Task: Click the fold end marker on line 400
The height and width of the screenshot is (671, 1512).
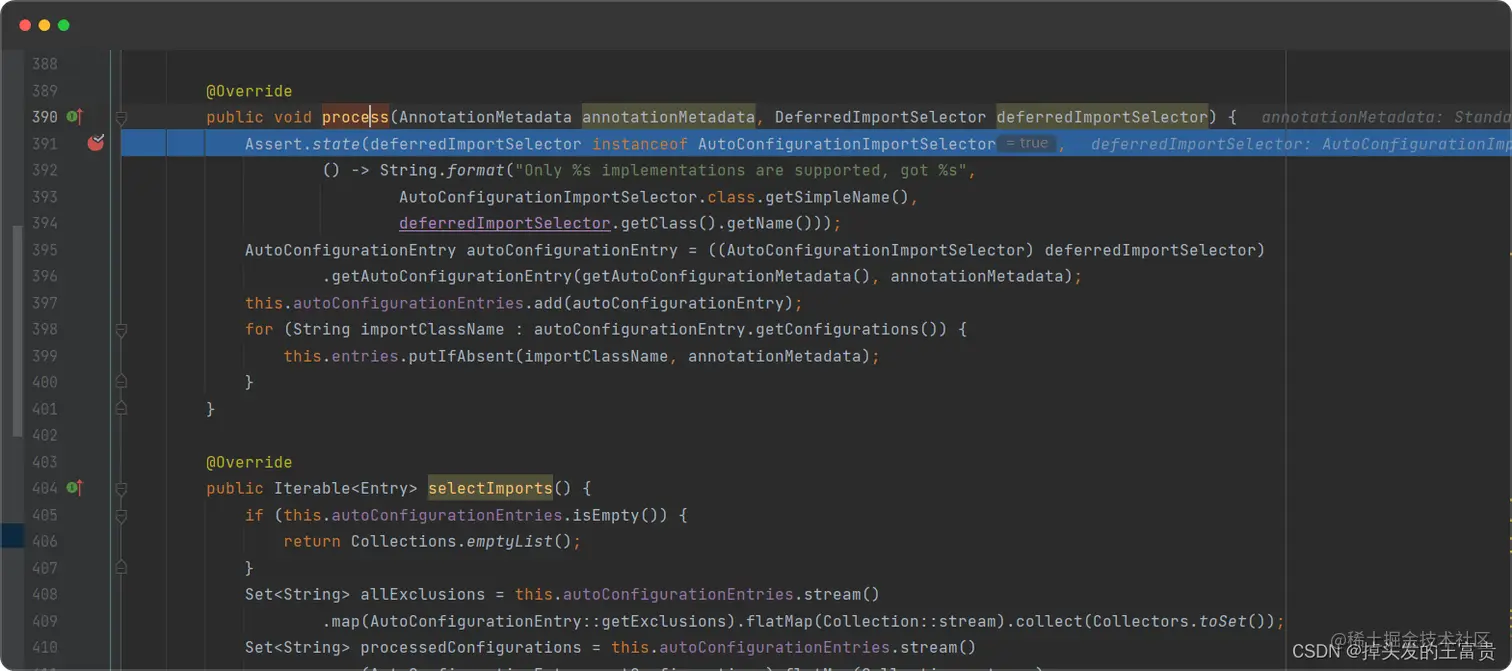Action: [x=121, y=382]
